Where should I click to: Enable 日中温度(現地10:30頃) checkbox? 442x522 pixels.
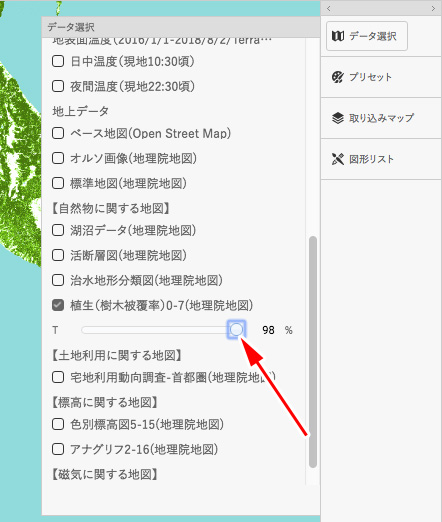pyautogui.click(x=58, y=61)
